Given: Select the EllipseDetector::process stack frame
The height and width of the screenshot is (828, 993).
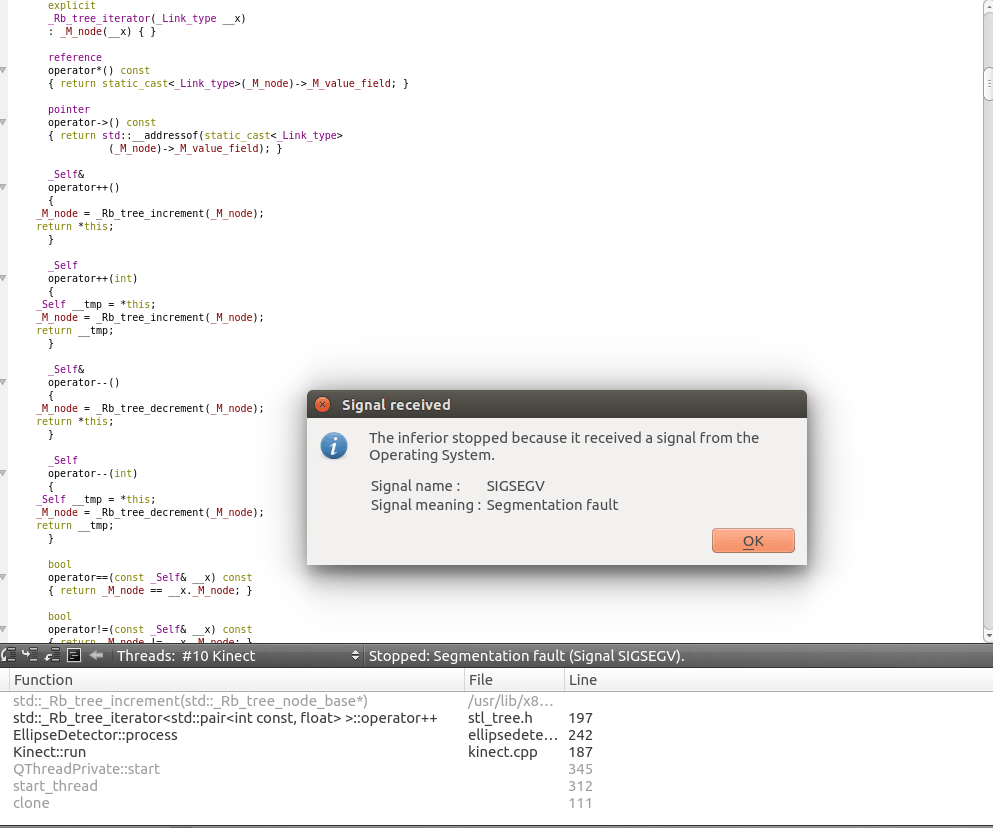Looking at the screenshot, I should tap(95, 735).
